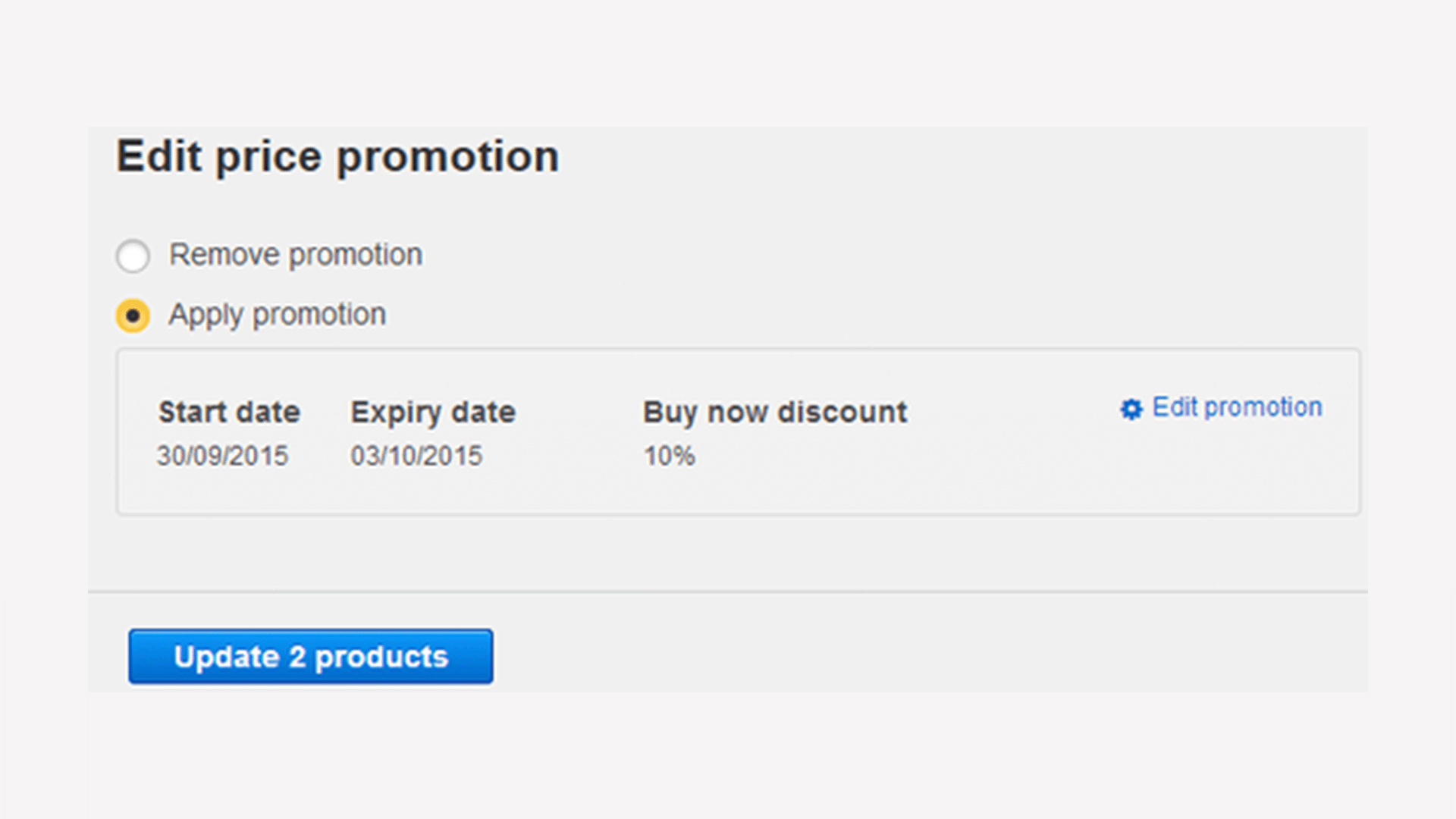Click the Start date column header
Image resolution: width=1456 pixels, height=819 pixels.
coord(229,412)
